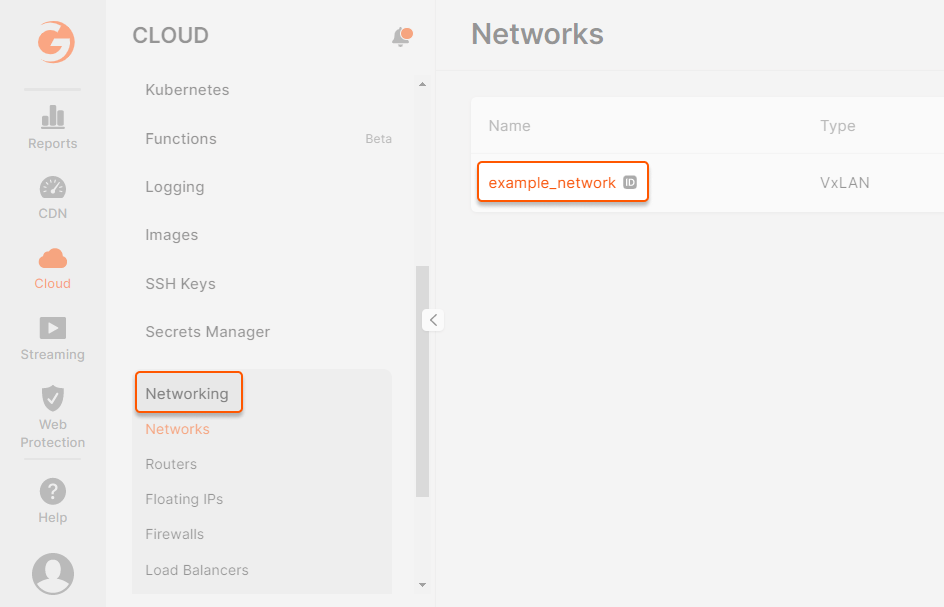944x607 pixels.
Task: Select the Cloud icon in sidebar
Action: [x=52, y=258]
